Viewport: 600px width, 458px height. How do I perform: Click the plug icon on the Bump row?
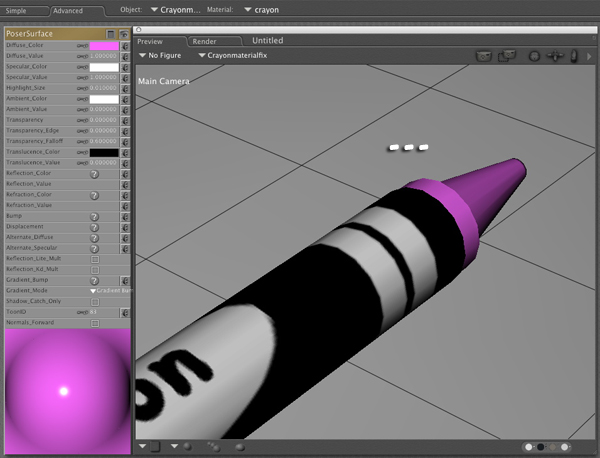coord(125,217)
